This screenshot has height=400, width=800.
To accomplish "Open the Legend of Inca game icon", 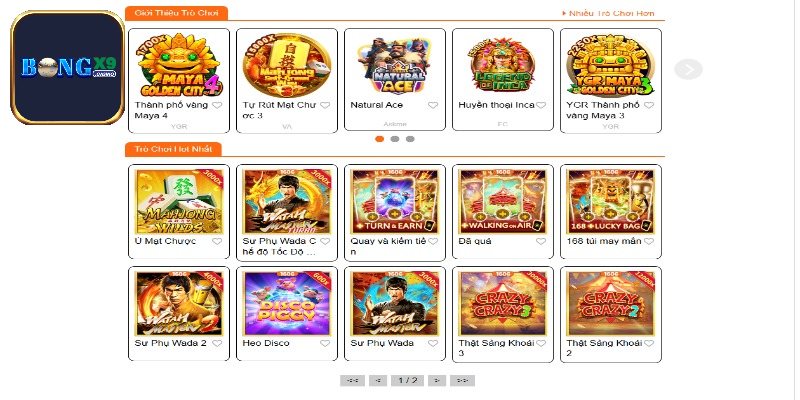I will (x=503, y=65).
